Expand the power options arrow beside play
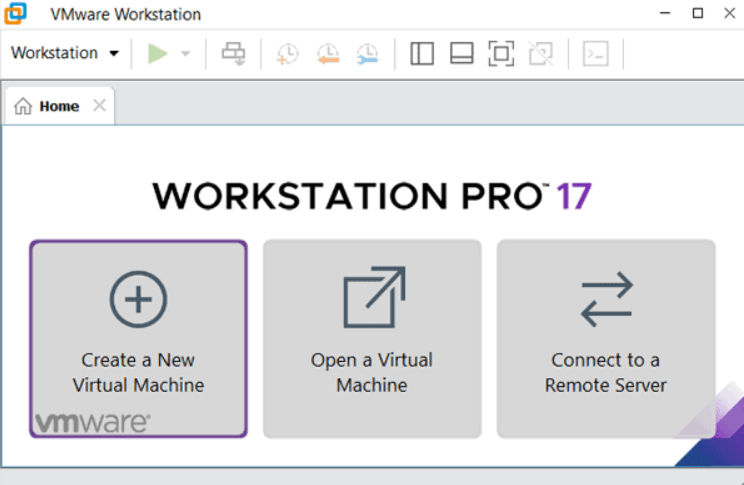 point(186,54)
